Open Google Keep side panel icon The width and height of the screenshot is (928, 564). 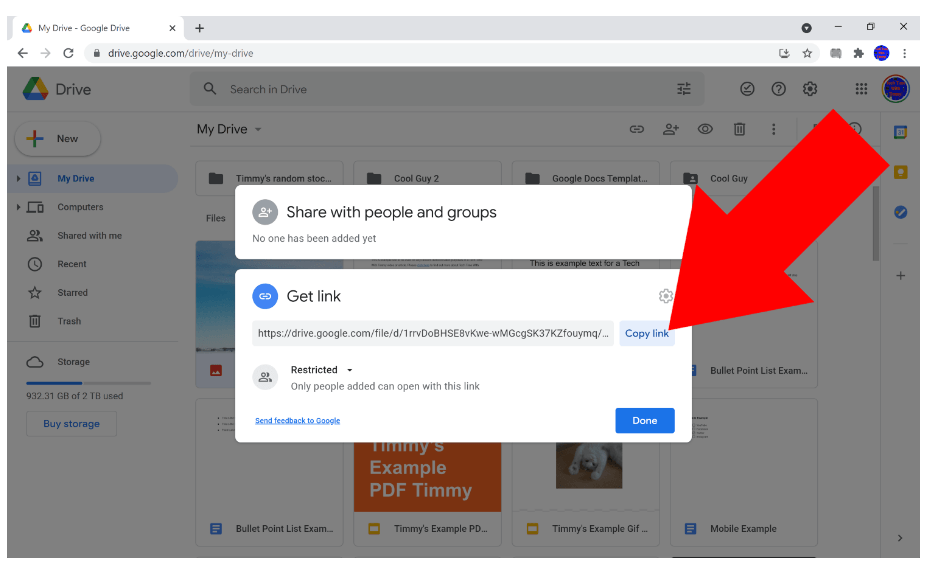(x=900, y=172)
